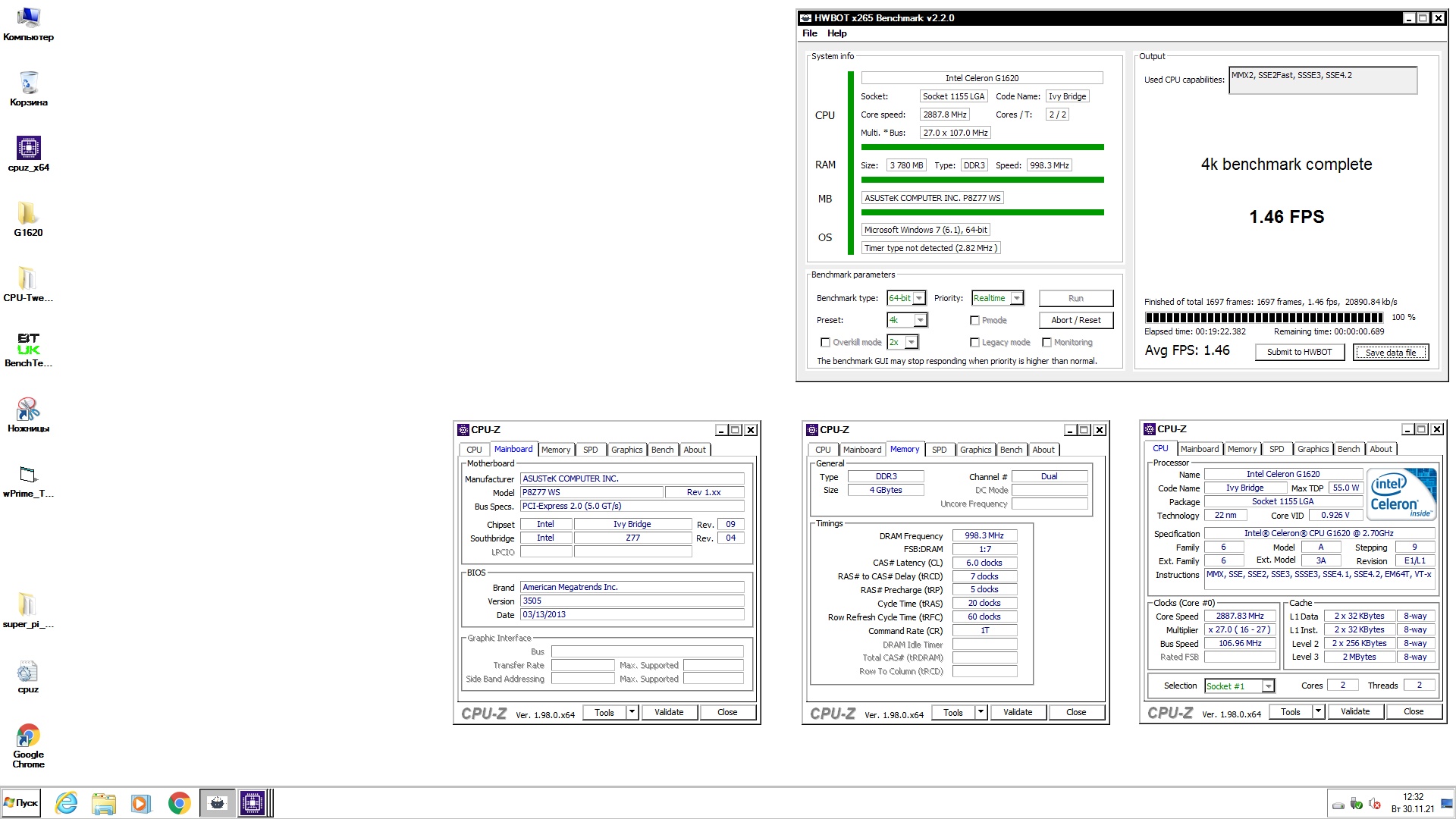Switch to Memory tab in CPU-tab CPU-Z window

(x=1241, y=449)
